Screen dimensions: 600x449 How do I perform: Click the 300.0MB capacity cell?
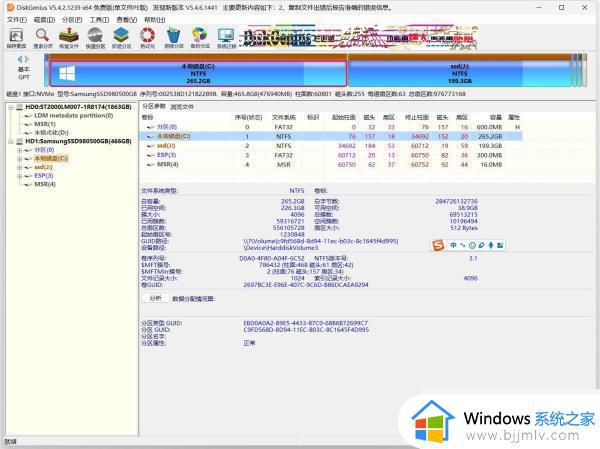pos(489,155)
